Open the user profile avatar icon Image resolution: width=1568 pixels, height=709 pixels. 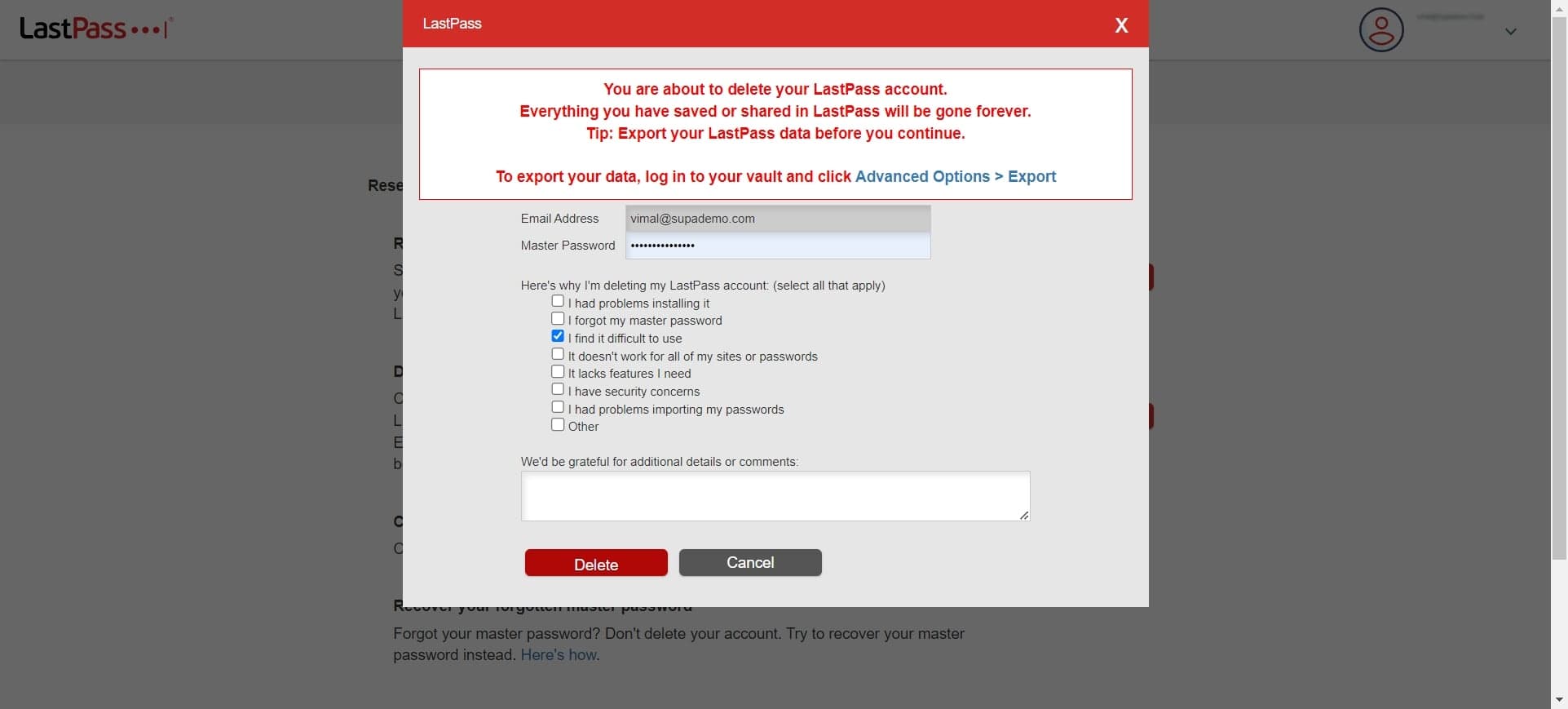(x=1380, y=30)
